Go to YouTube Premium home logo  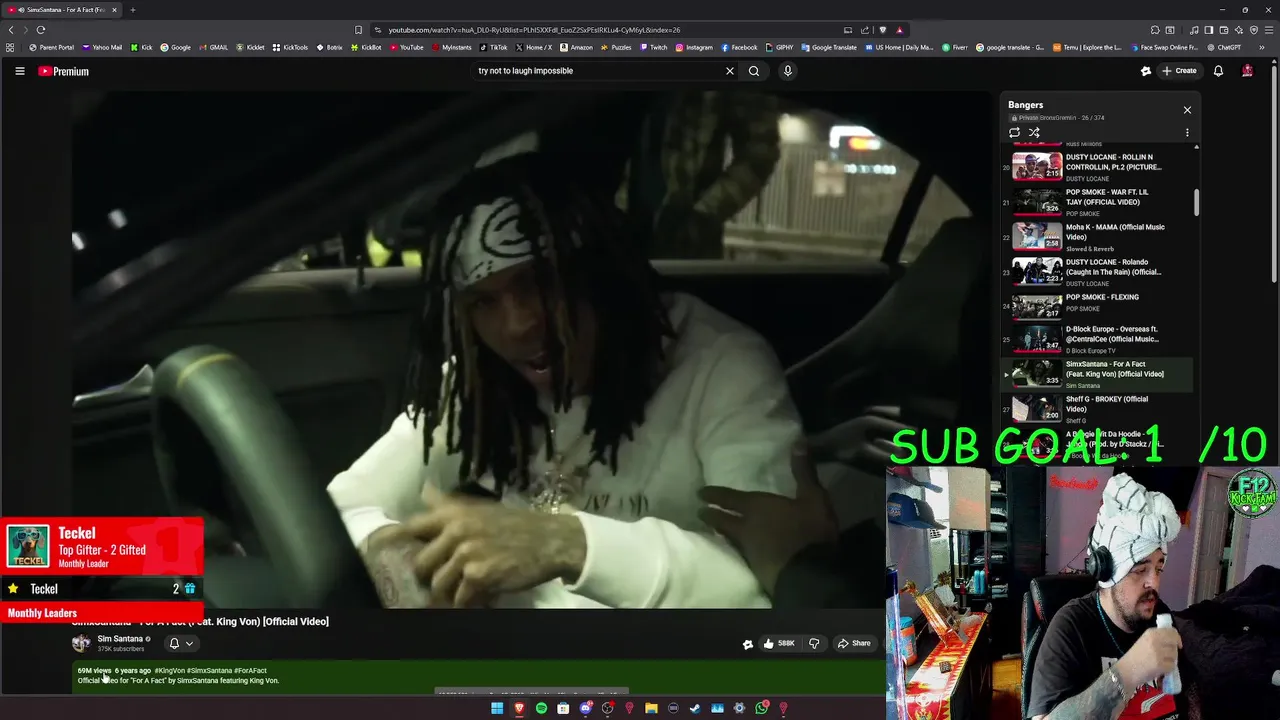click(63, 71)
